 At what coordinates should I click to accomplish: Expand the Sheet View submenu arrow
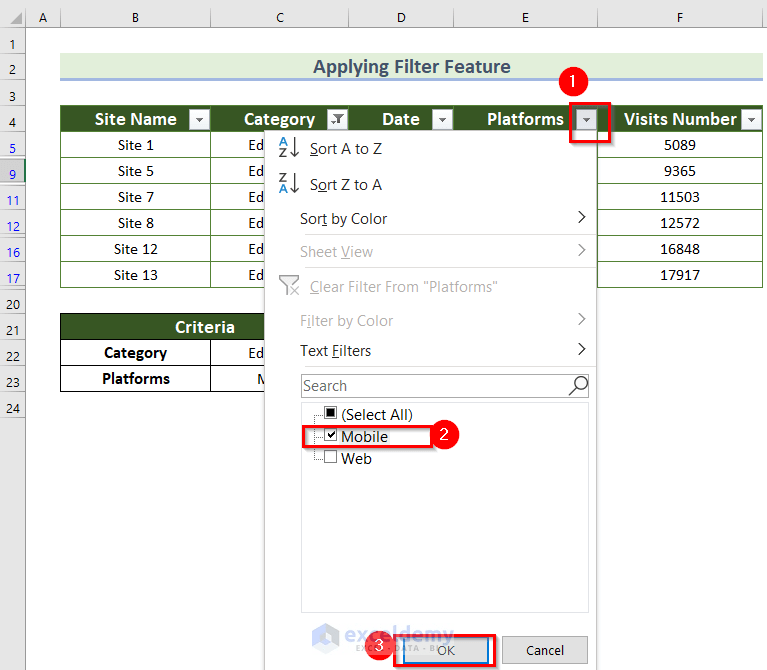pyautogui.click(x=581, y=250)
